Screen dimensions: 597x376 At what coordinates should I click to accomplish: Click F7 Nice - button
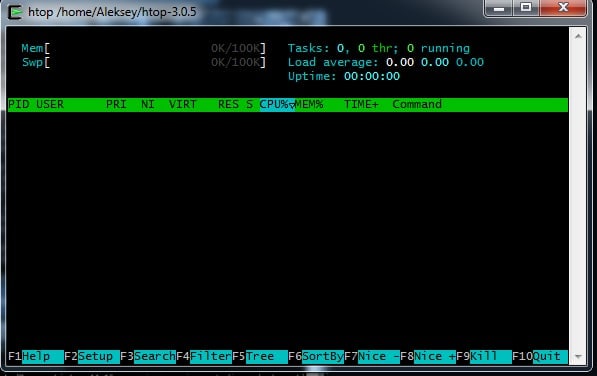tap(372, 357)
